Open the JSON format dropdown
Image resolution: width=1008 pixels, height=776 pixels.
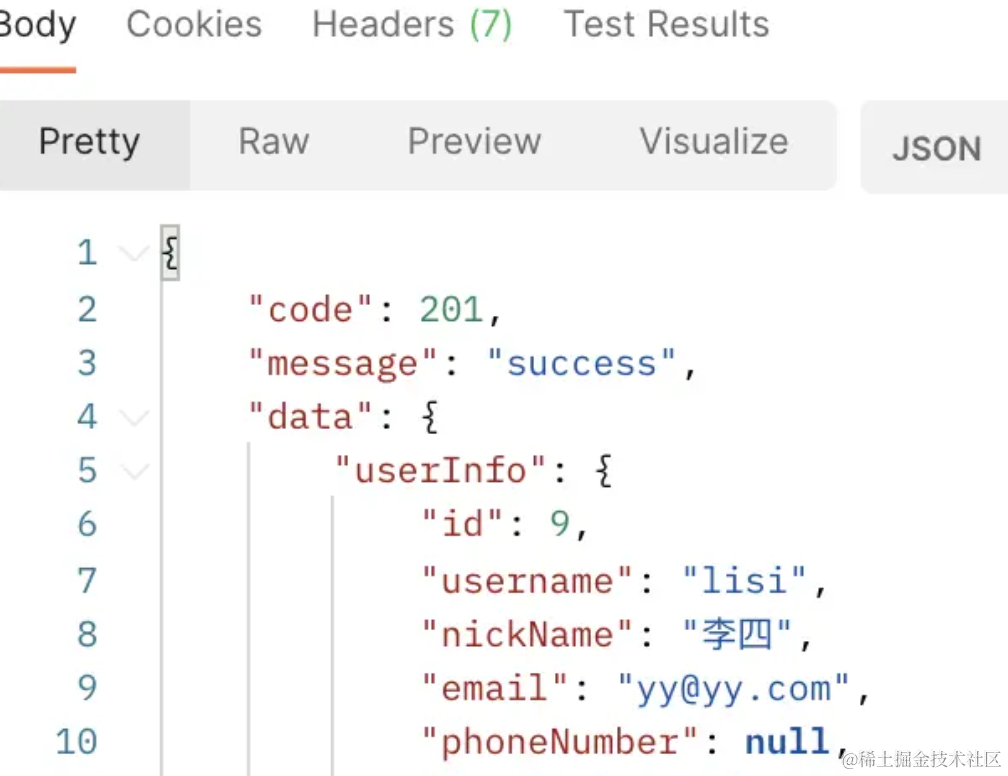936,148
